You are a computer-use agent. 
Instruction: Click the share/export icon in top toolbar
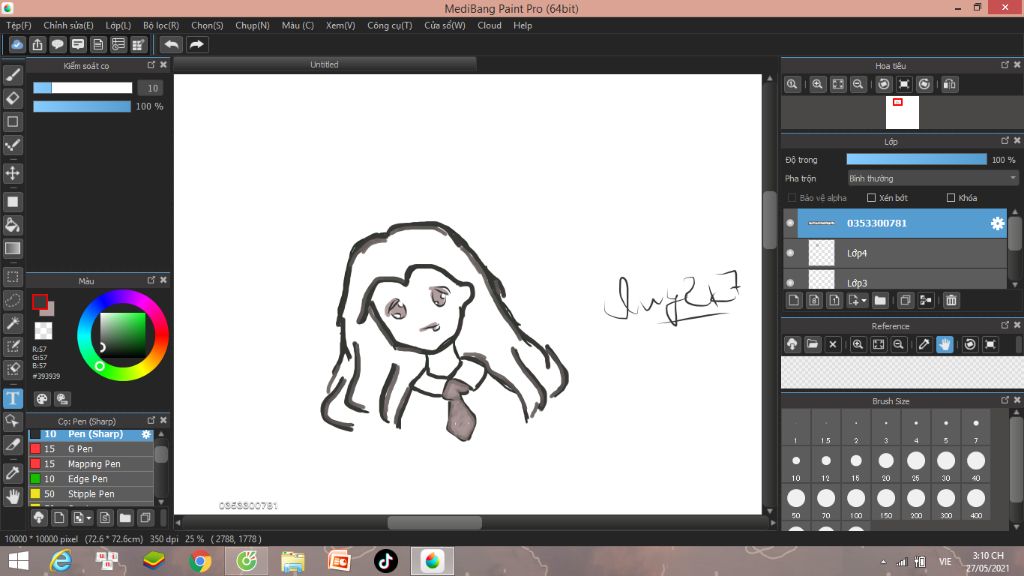(37, 44)
